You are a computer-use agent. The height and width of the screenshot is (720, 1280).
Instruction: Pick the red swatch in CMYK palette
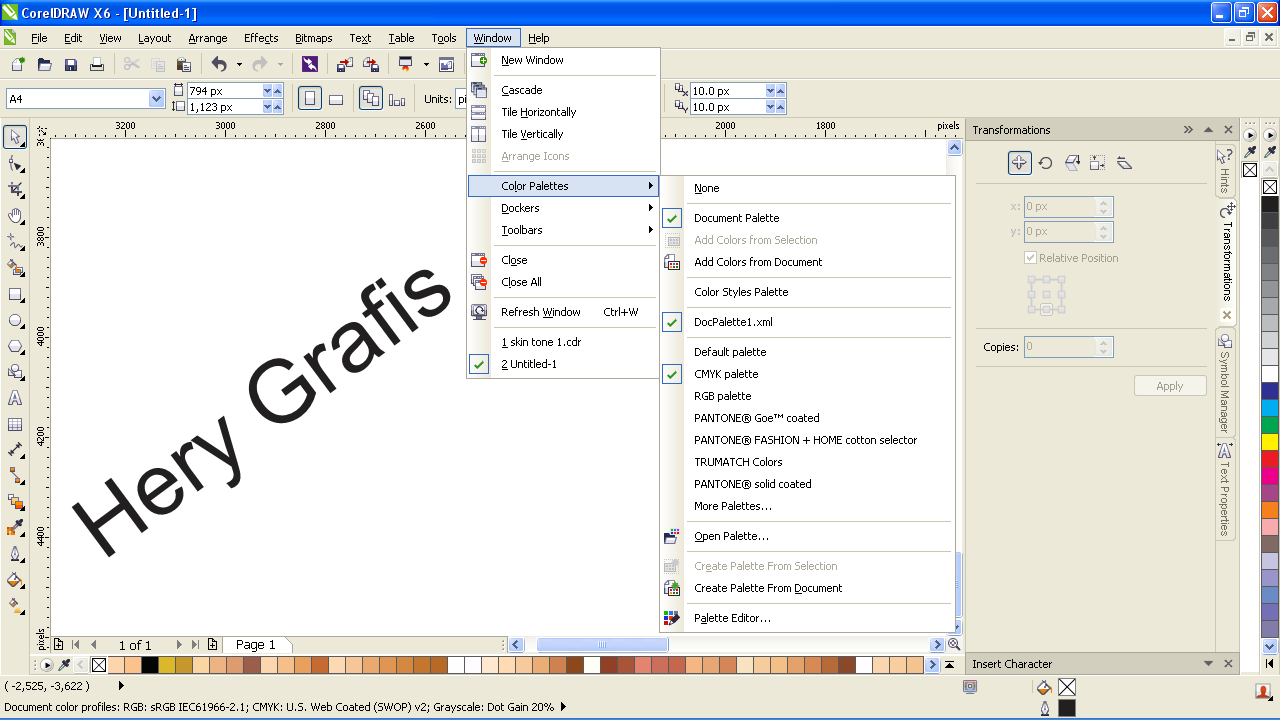coord(1270,459)
